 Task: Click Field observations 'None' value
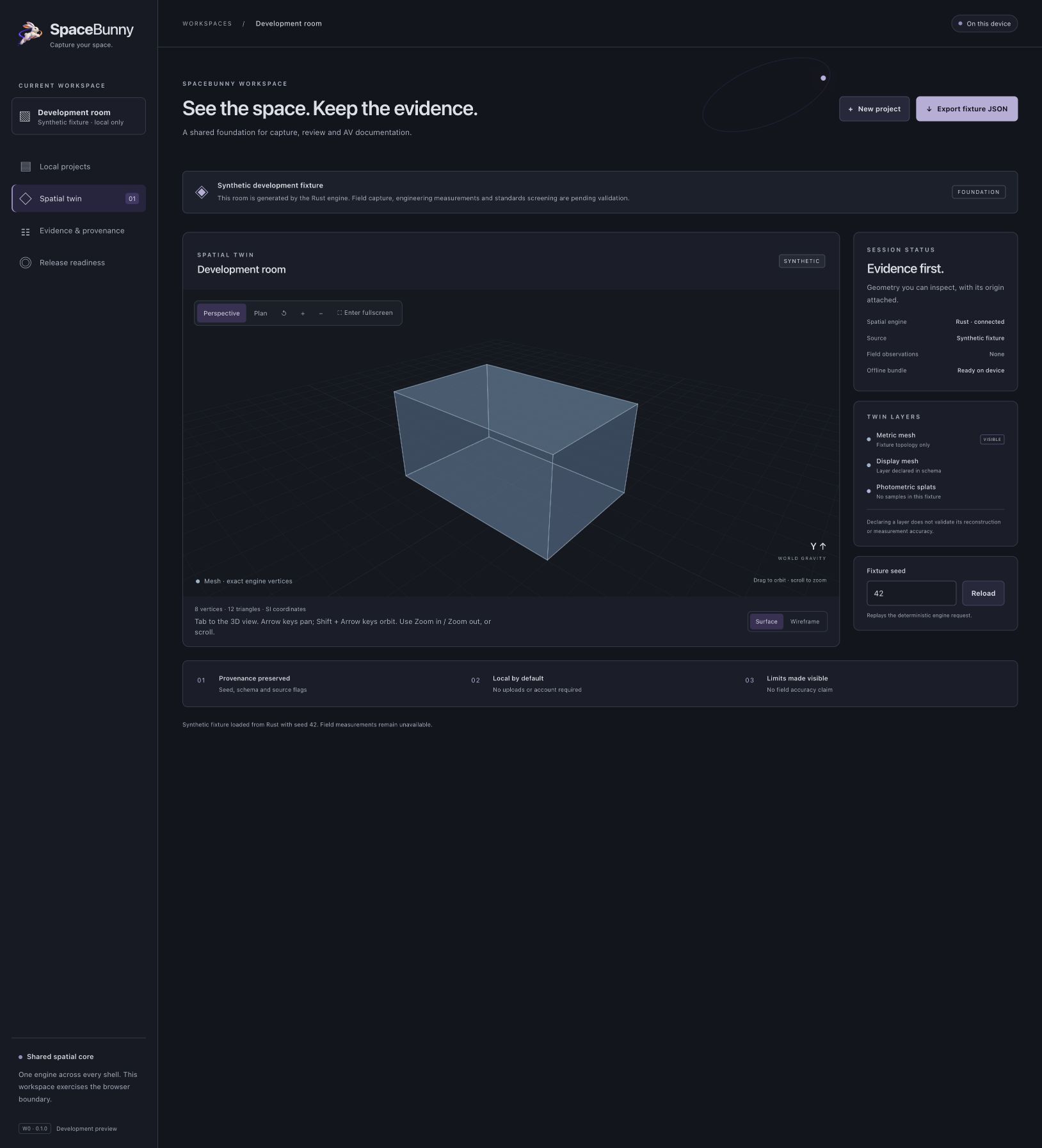[x=997, y=355]
